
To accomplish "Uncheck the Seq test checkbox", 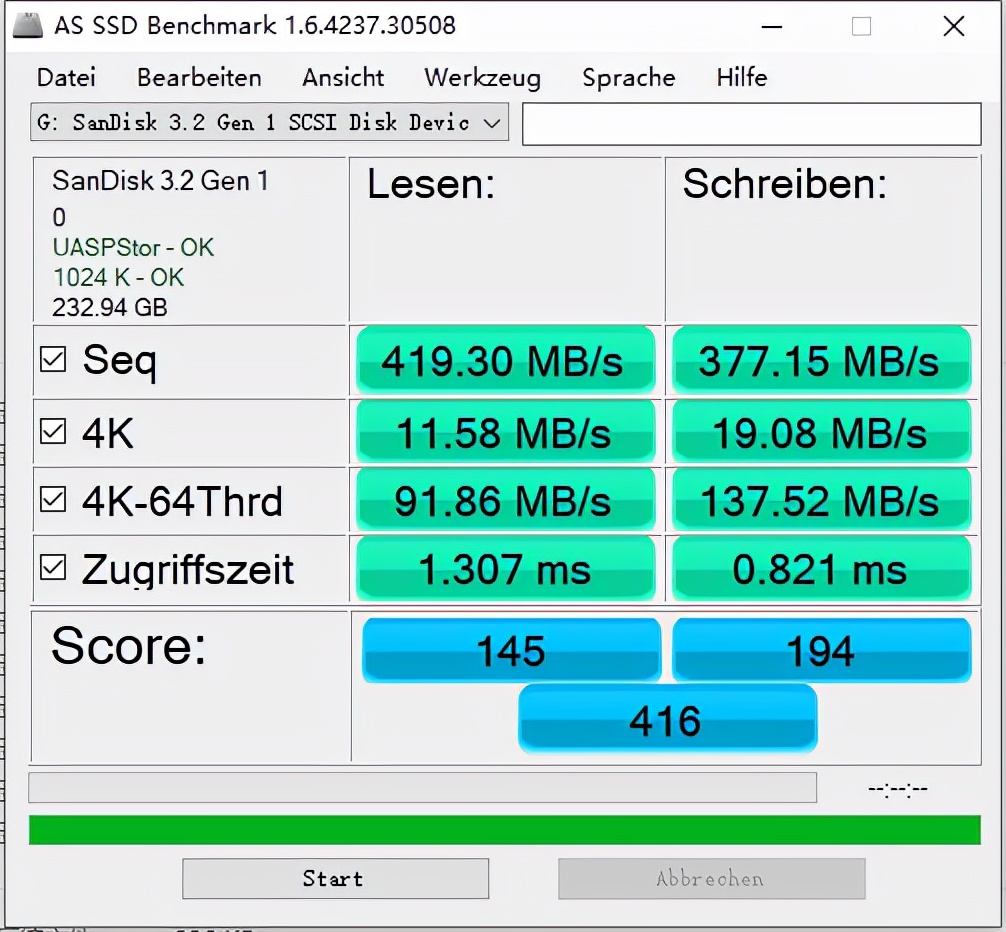I will (x=54, y=360).
